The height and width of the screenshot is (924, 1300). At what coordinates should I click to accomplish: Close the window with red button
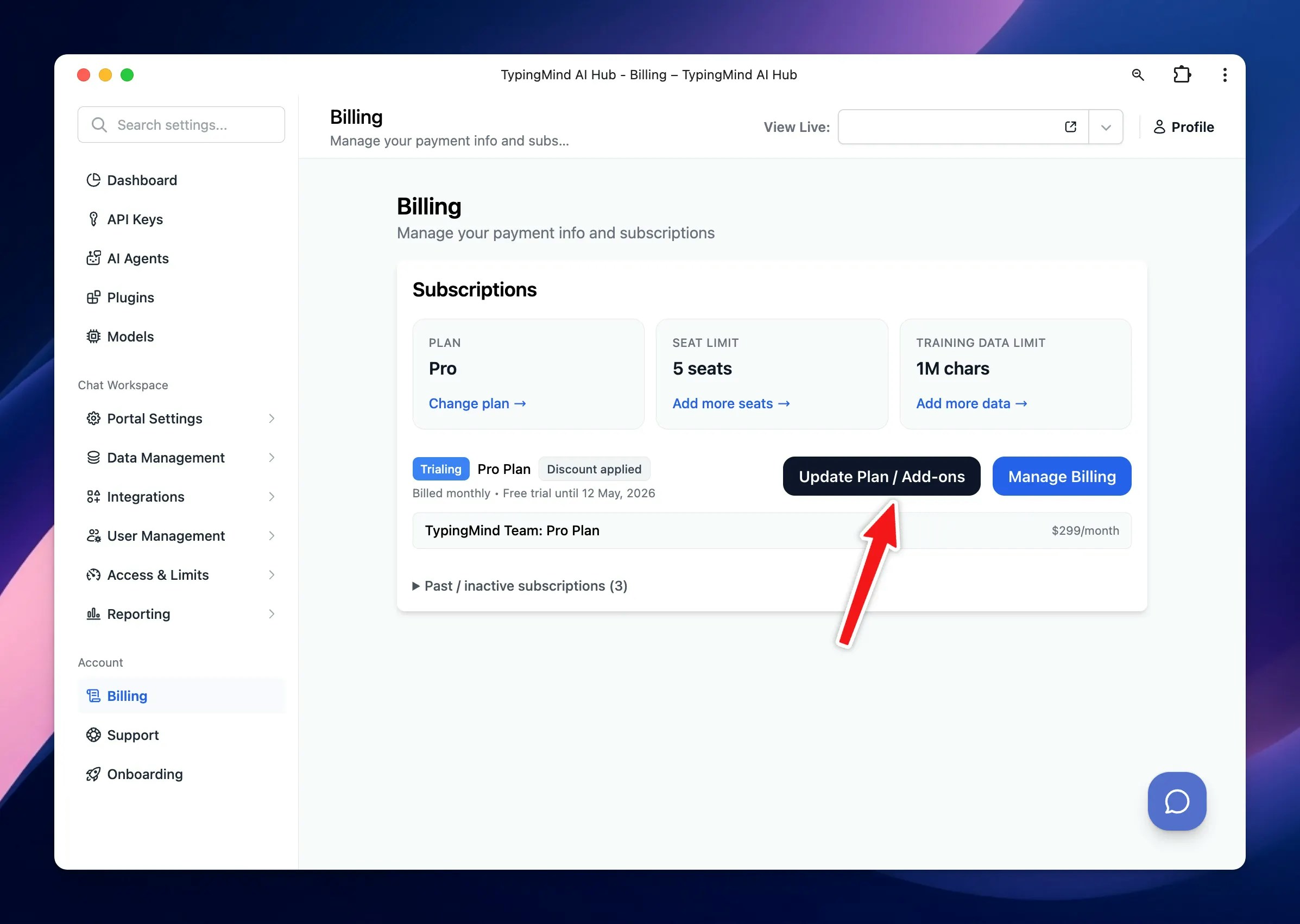point(84,75)
